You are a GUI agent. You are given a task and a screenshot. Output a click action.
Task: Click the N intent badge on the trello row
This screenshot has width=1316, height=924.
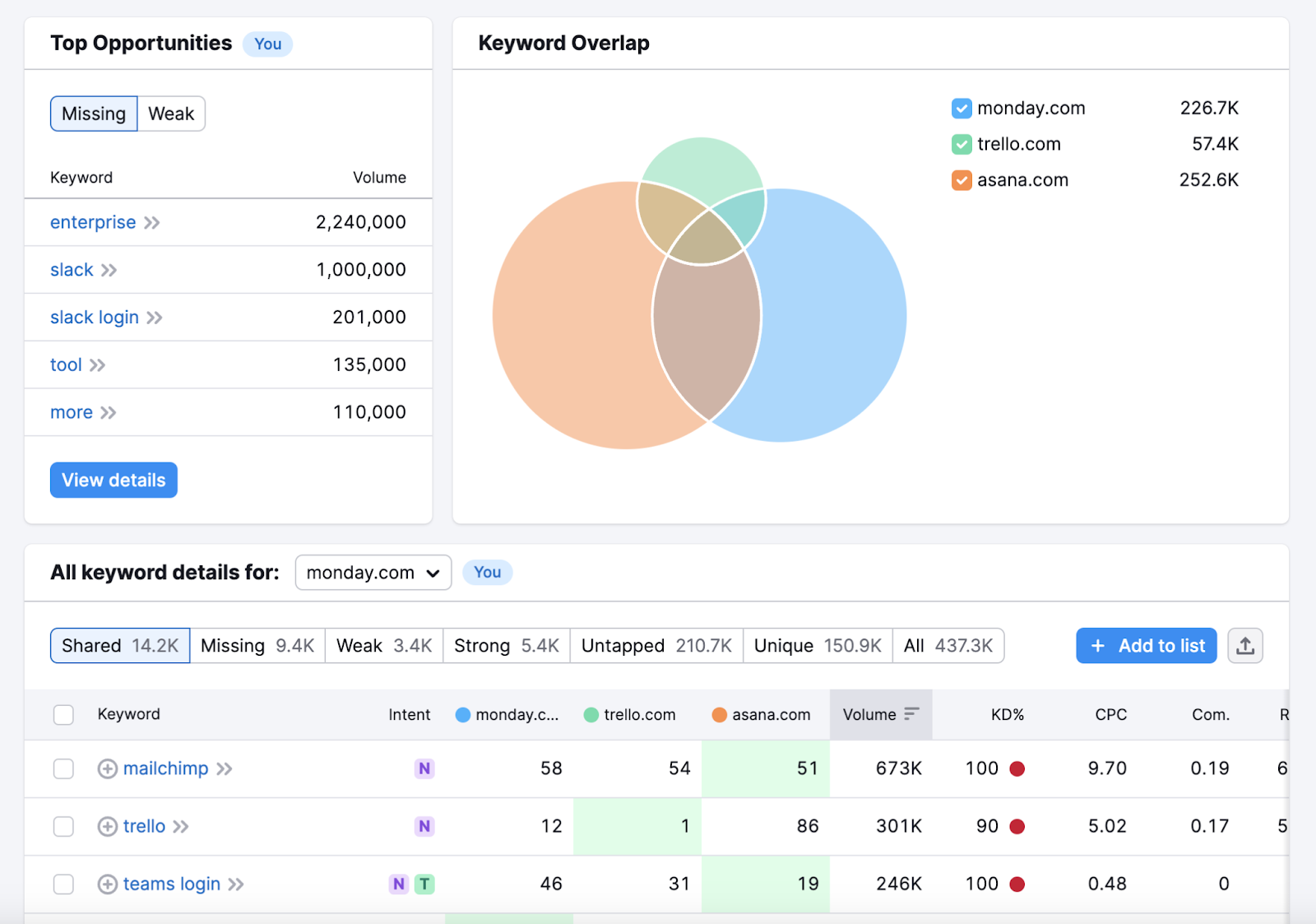424,826
